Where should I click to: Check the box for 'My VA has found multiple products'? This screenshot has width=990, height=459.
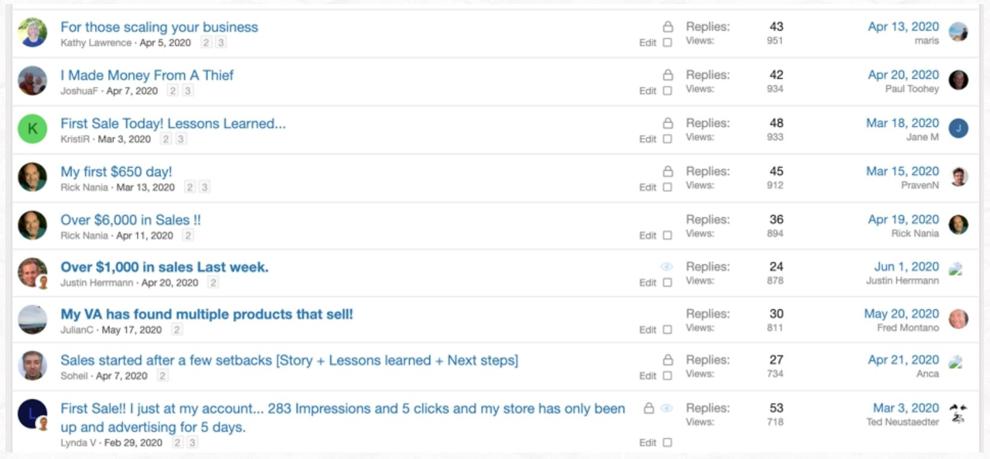(667, 330)
